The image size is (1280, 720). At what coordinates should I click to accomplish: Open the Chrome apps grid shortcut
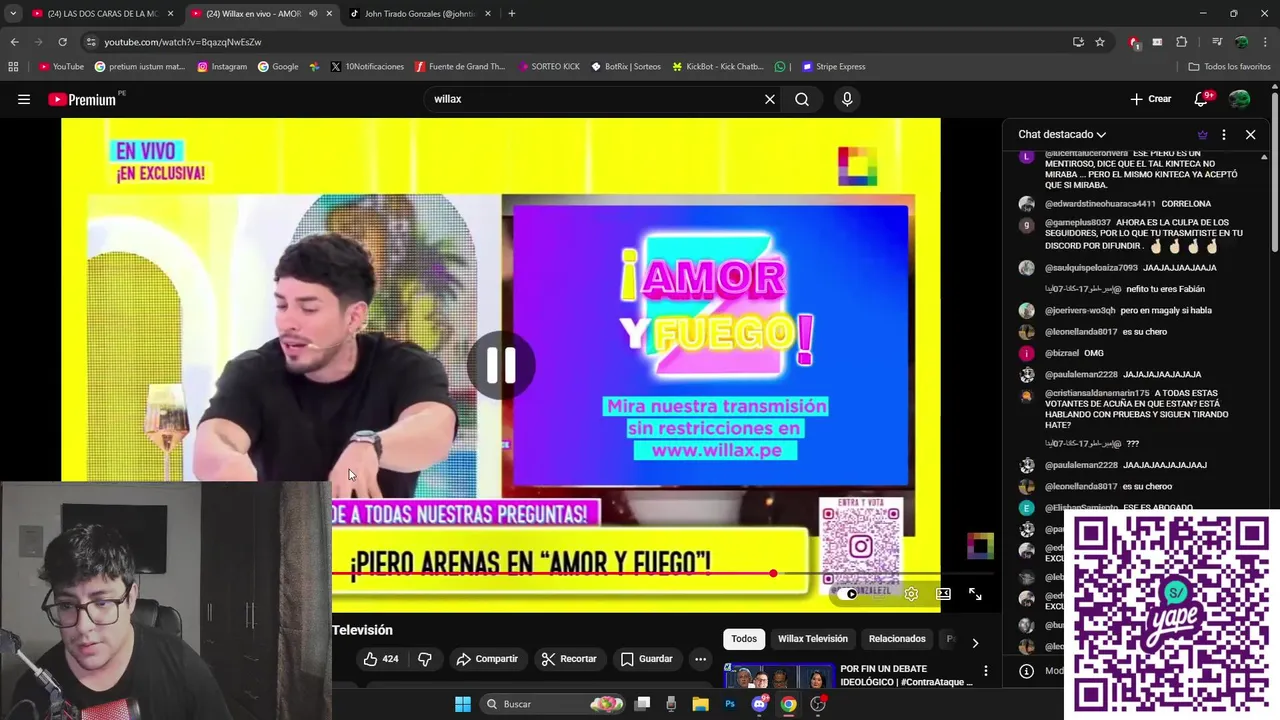pos(13,67)
